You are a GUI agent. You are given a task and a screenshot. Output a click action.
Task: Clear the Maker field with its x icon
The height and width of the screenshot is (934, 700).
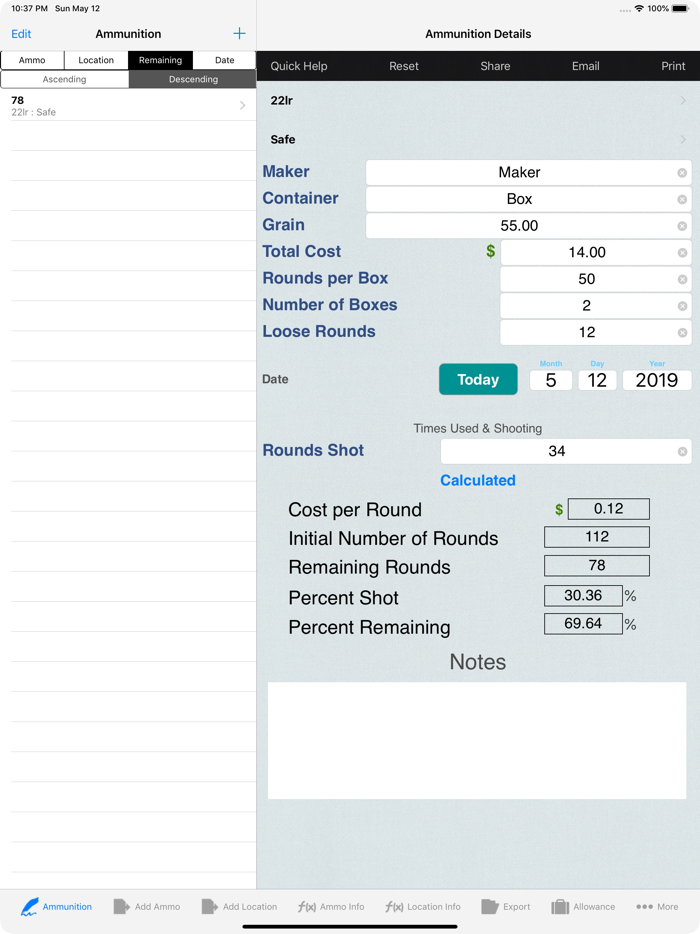point(682,173)
